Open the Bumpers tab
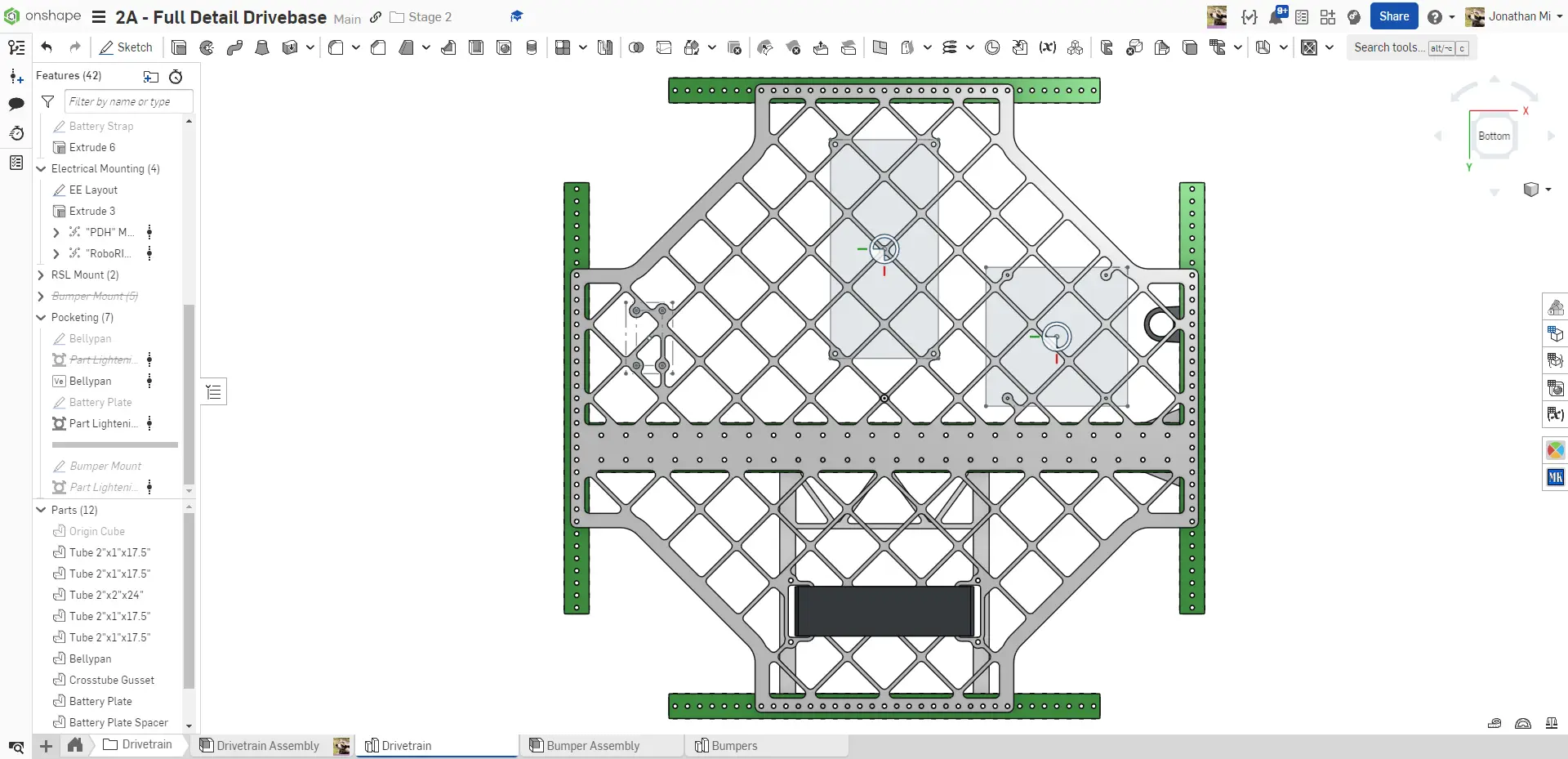The width and height of the screenshot is (1568, 759). (733, 745)
